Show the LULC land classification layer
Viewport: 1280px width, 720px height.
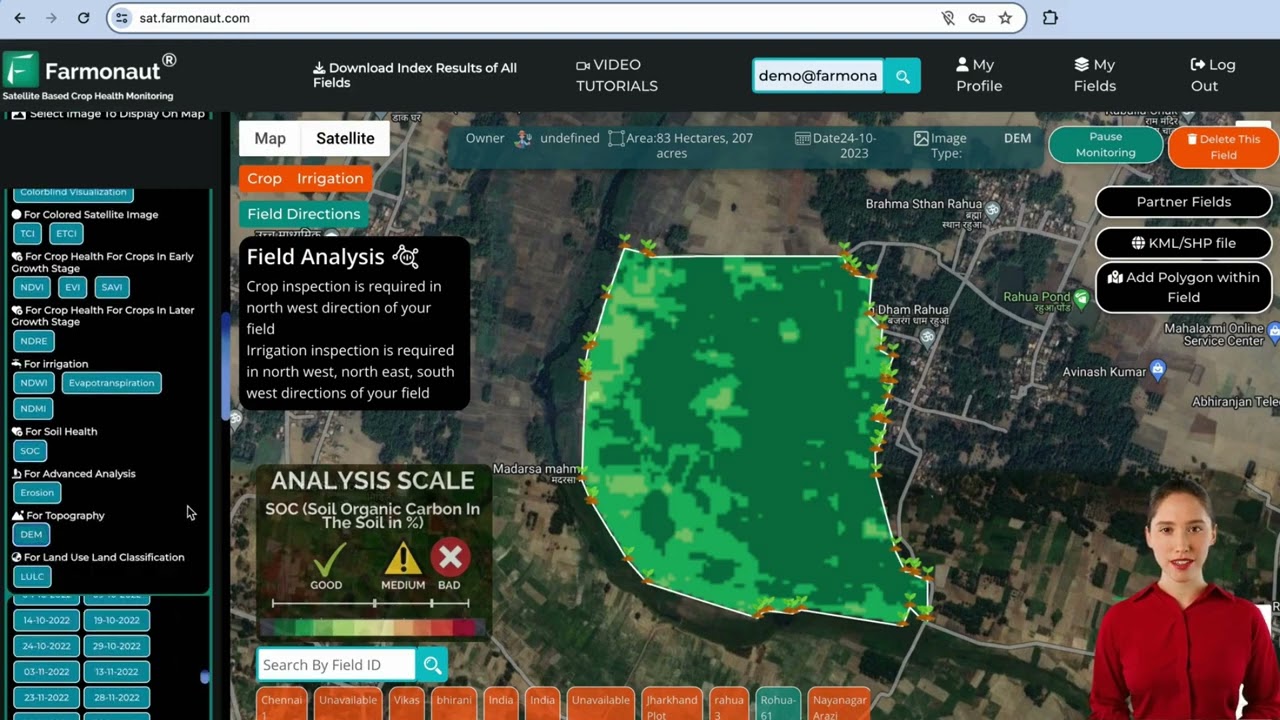[32, 576]
